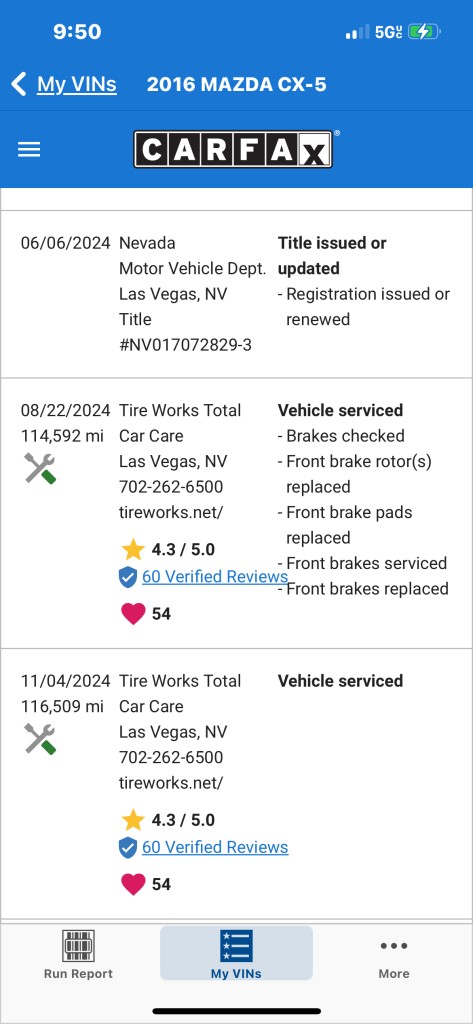Tap the star rating in 11/04/2024 entry

[x=168, y=820]
